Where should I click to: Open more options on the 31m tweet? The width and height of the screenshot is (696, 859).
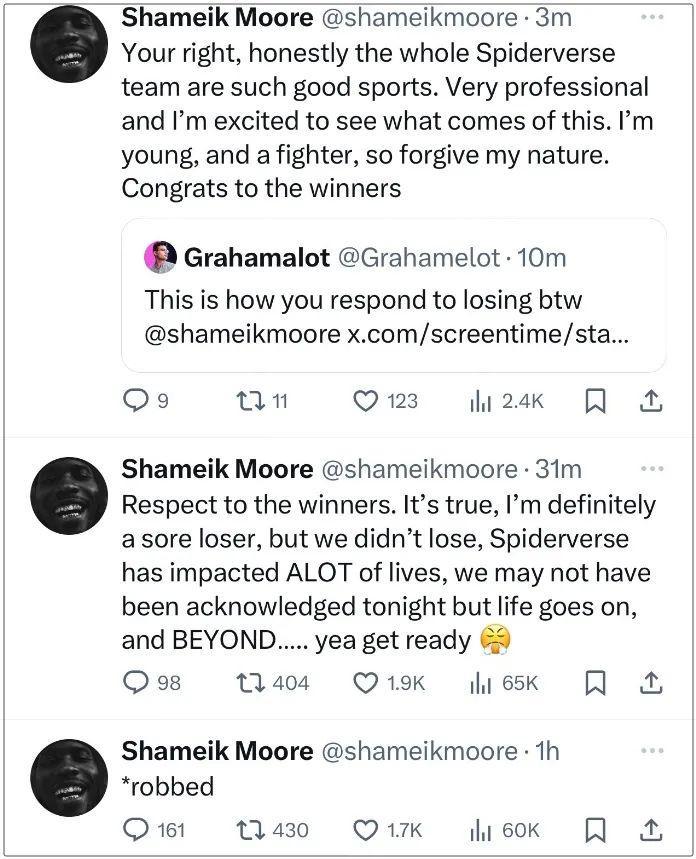651,468
